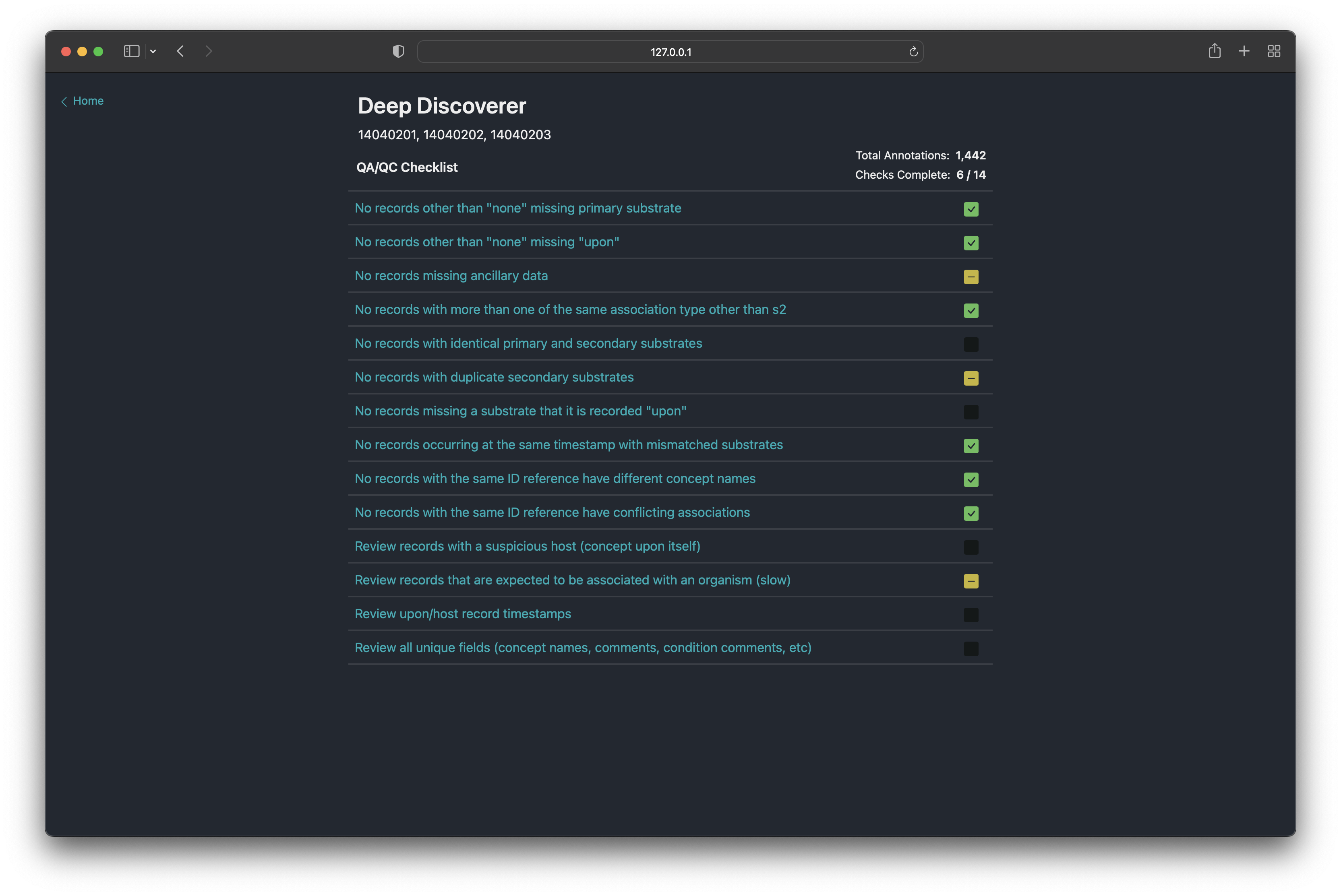Show the tab overview grid icon

pos(1274,52)
